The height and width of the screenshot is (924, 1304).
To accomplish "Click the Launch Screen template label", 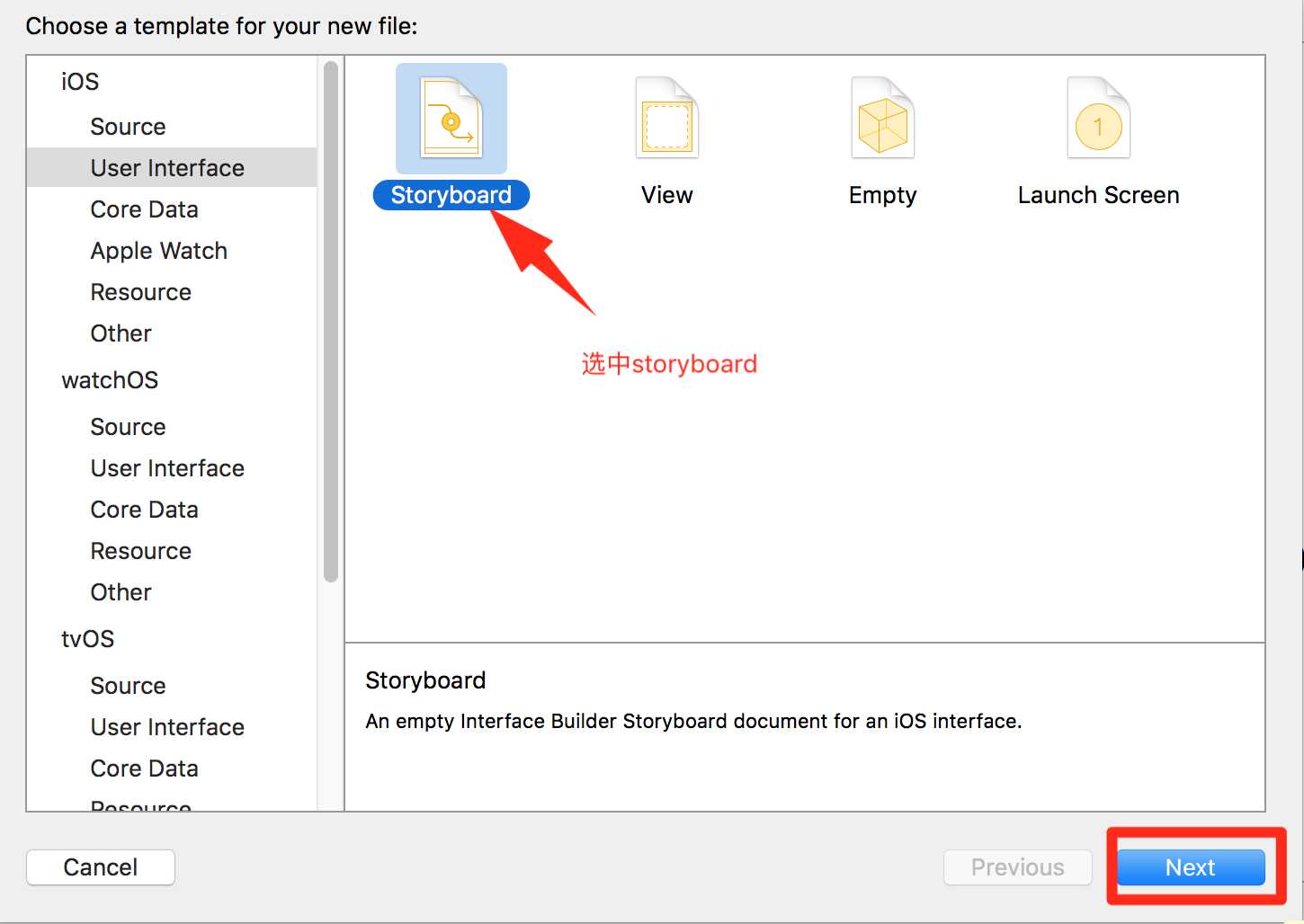I will click(x=1099, y=195).
